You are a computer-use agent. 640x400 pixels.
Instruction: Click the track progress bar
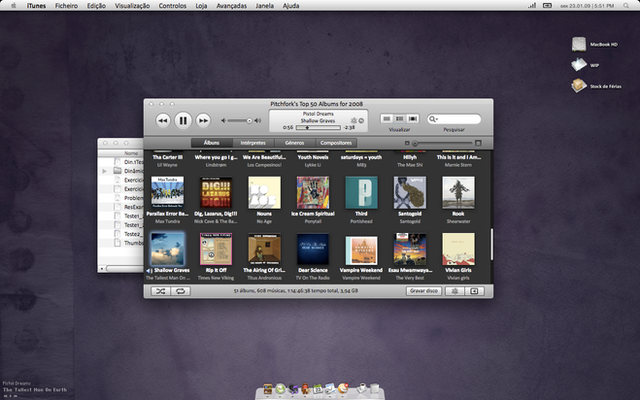318,128
